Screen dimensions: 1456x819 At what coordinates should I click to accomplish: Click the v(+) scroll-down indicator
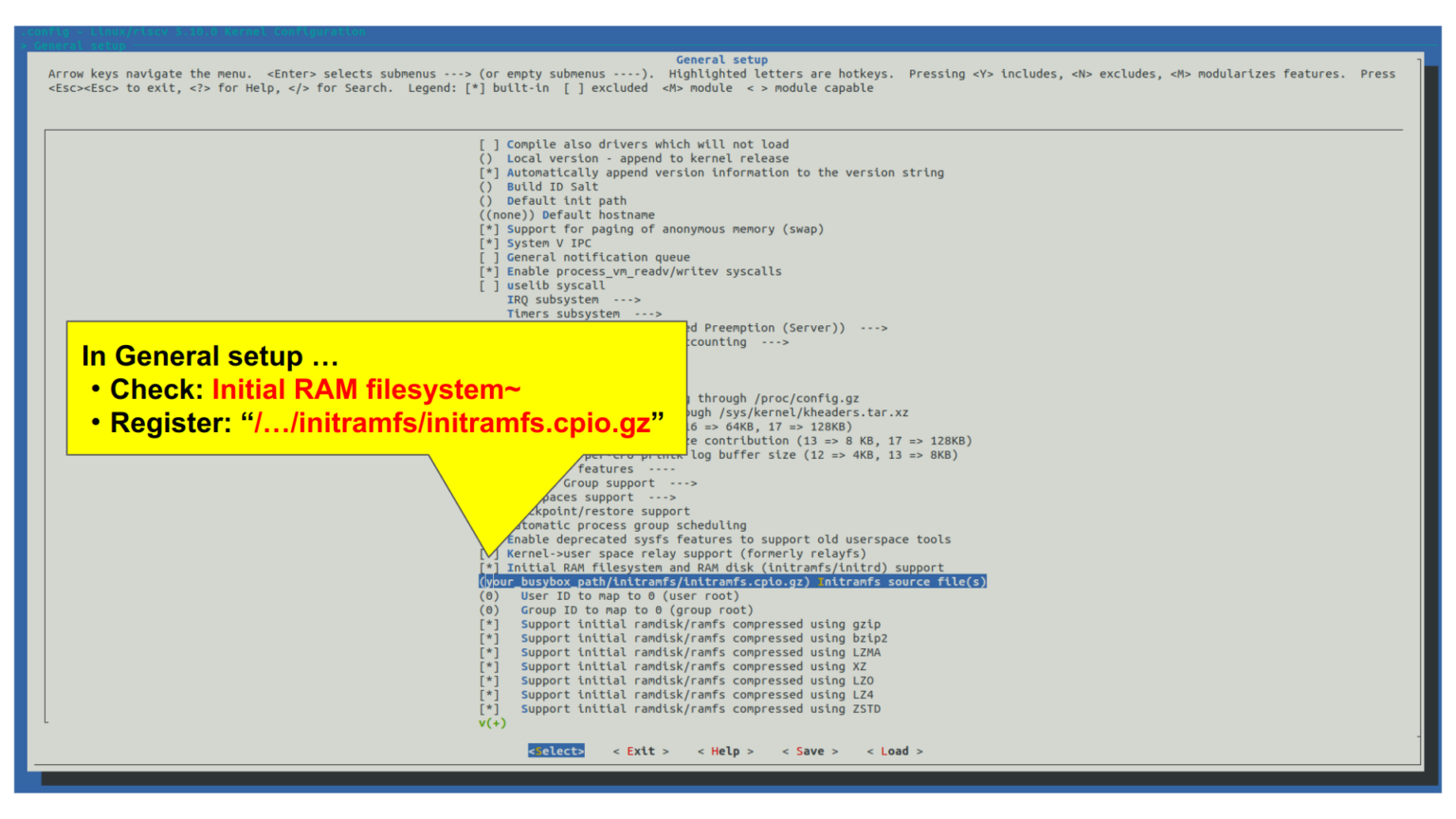point(492,723)
